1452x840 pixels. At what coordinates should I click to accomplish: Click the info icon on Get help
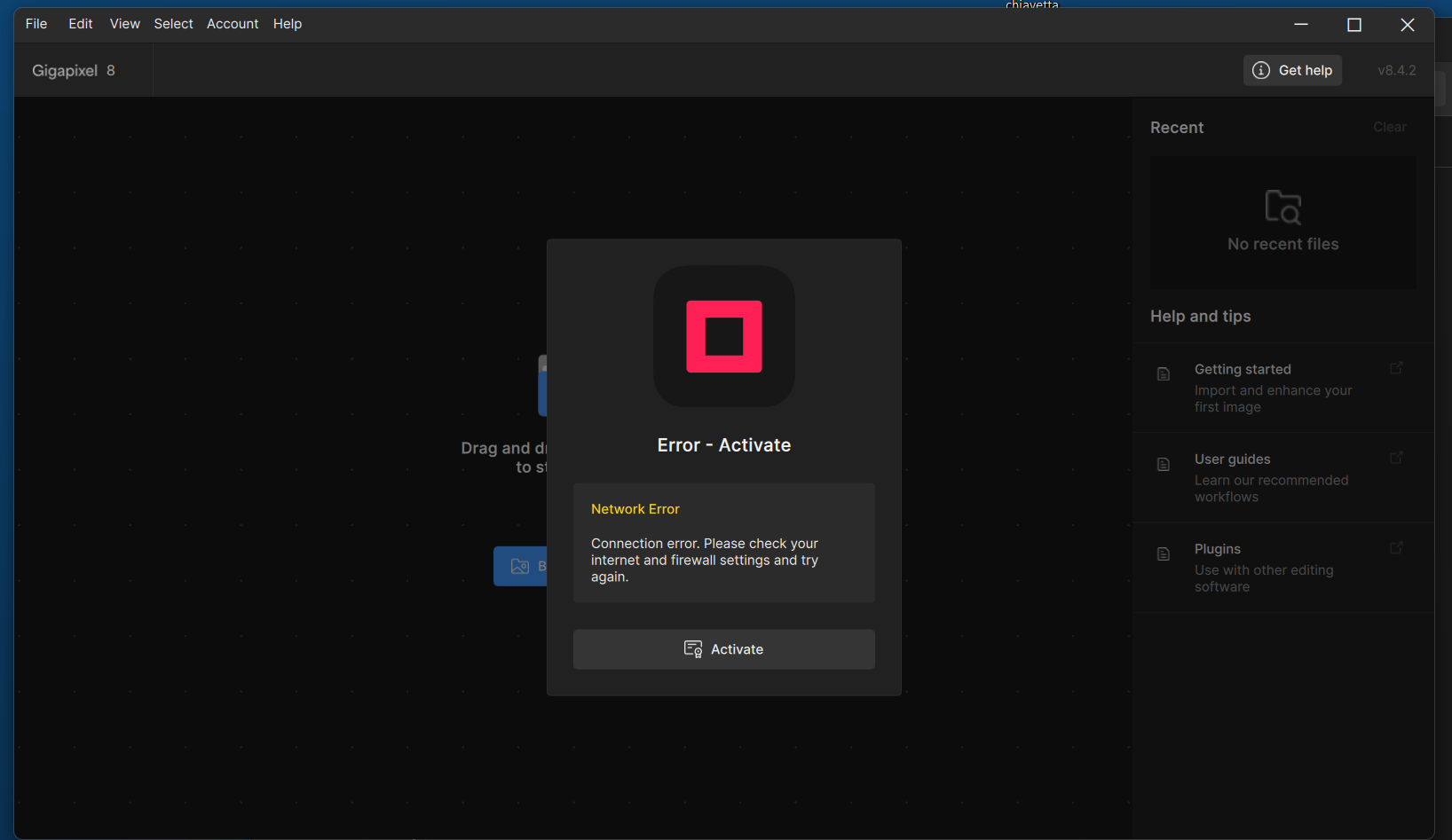(1260, 70)
